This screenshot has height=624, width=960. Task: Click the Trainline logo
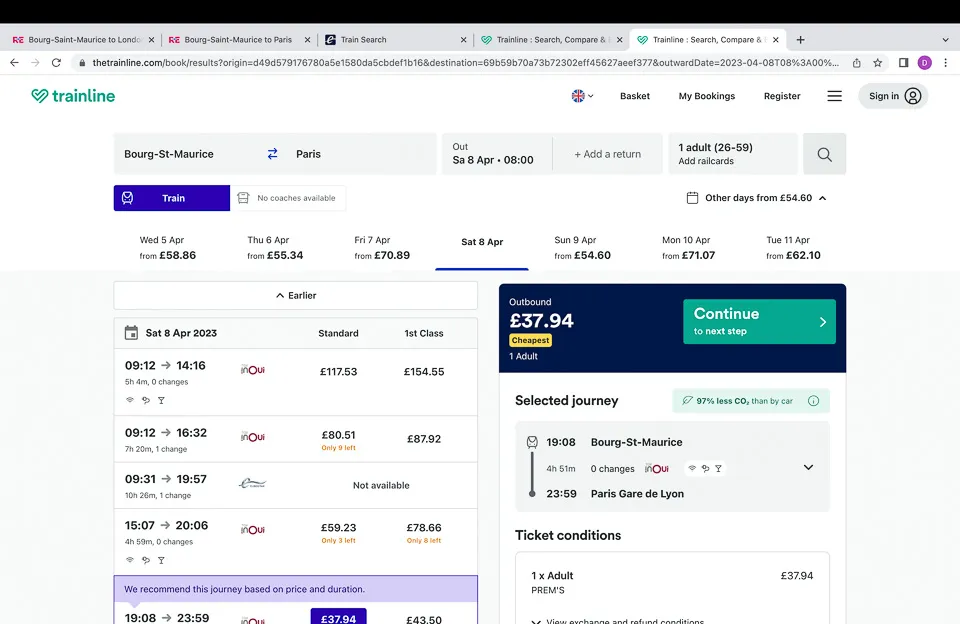point(73,96)
